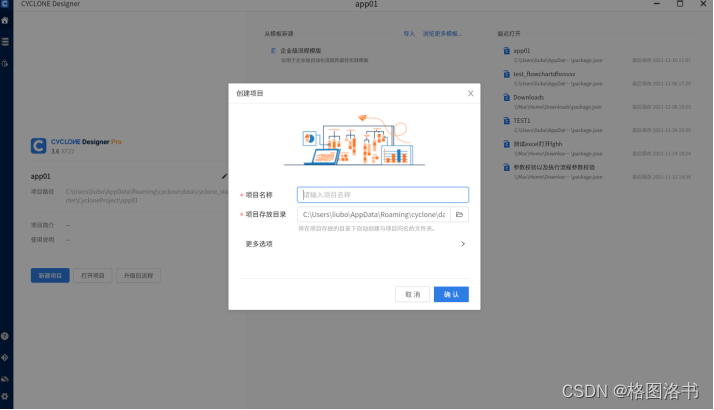Viewport: 714px width, 410px height.
Task: Open the settings gear icon in sidebar
Action: pos(5,396)
